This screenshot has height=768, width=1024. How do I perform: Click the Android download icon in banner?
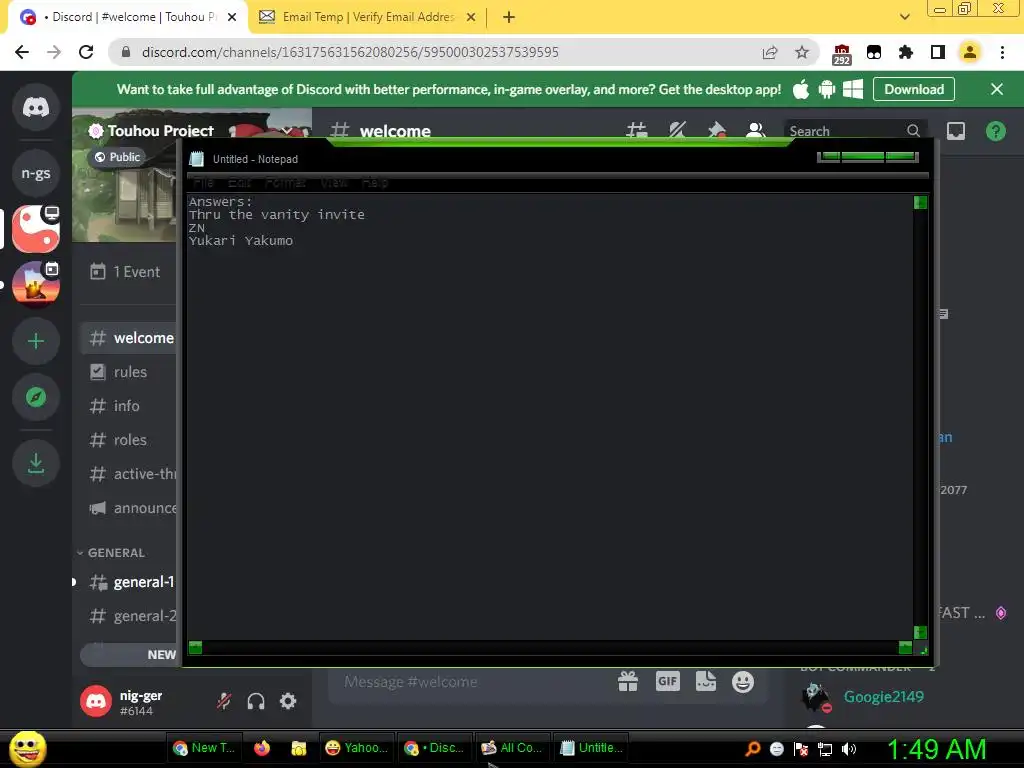(x=827, y=89)
